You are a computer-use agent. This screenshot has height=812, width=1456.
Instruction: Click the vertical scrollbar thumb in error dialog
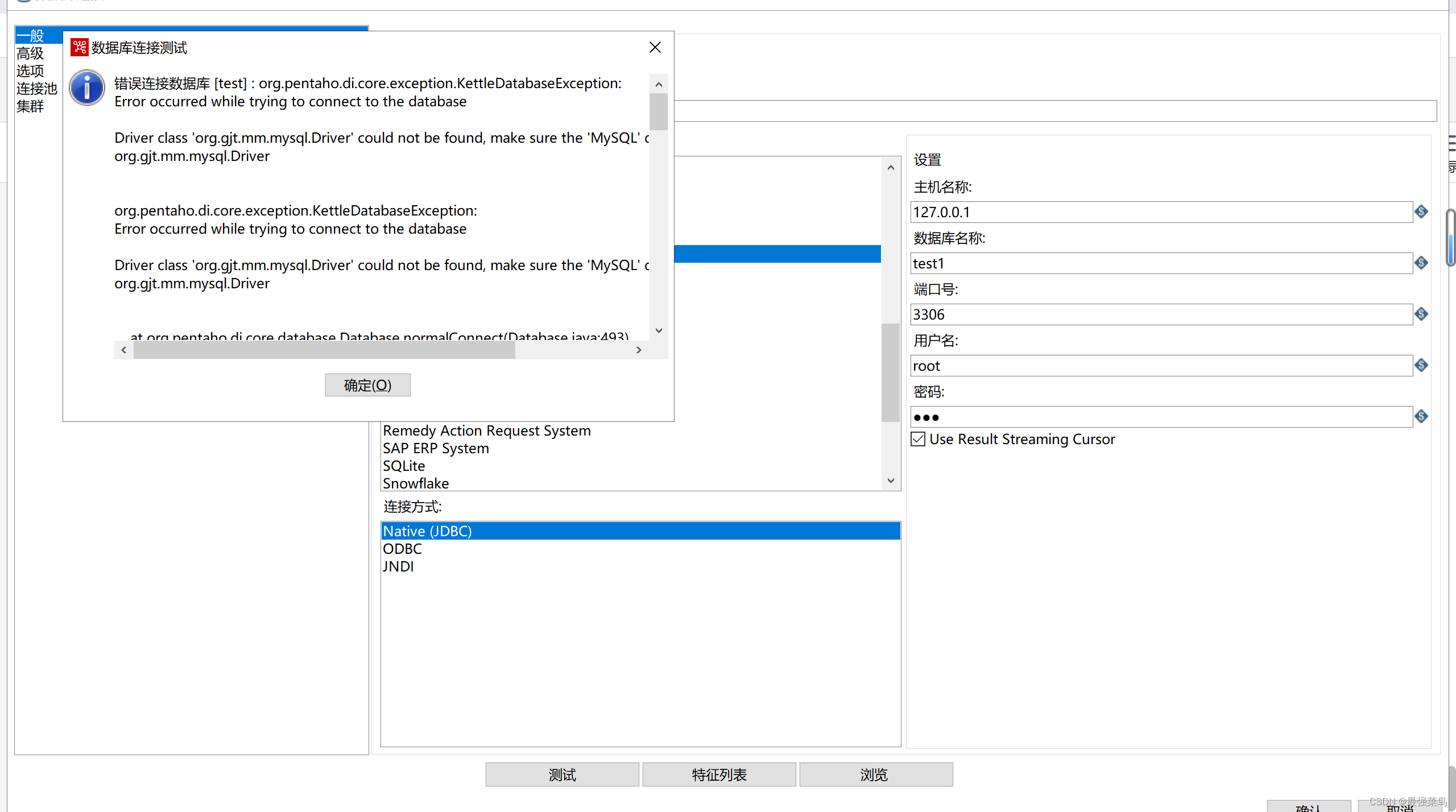click(659, 111)
